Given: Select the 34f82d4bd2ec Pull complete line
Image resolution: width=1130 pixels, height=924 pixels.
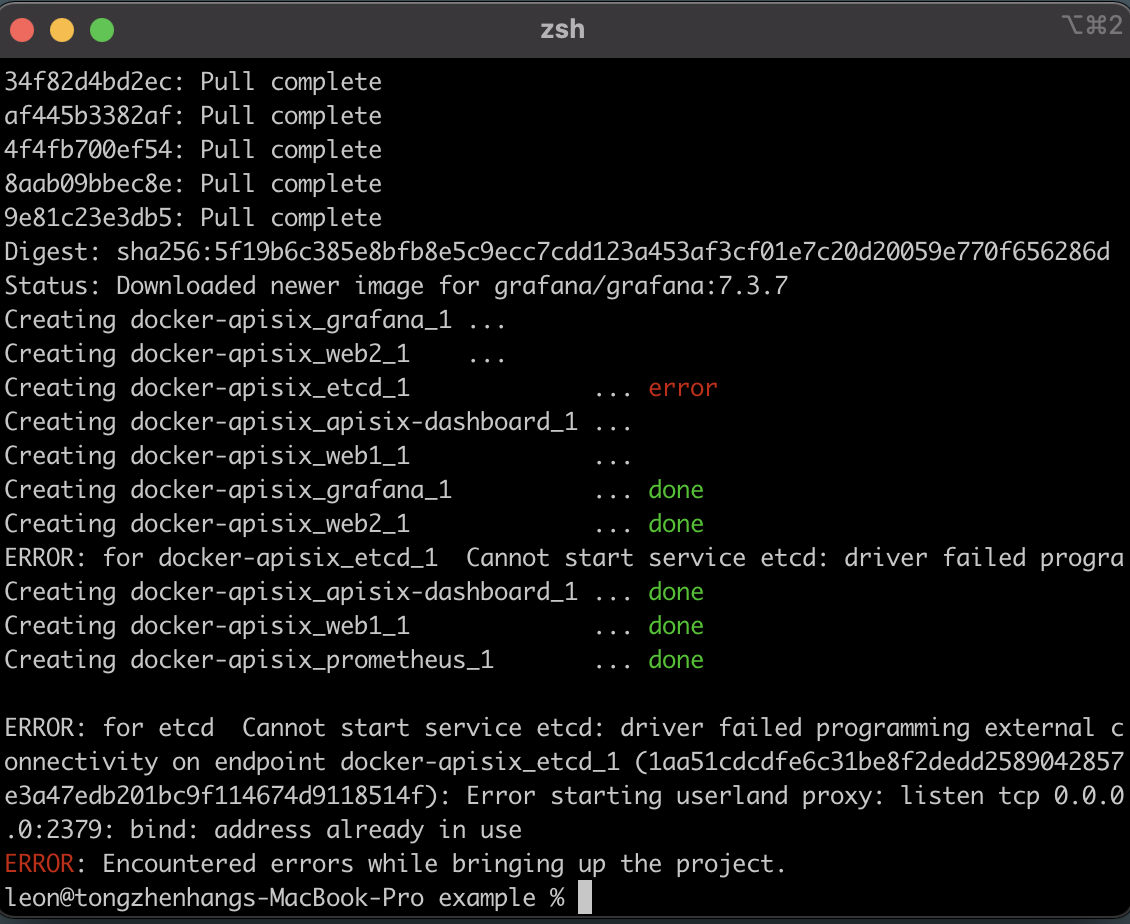Looking at the screenshot, I should coord(193,82).
